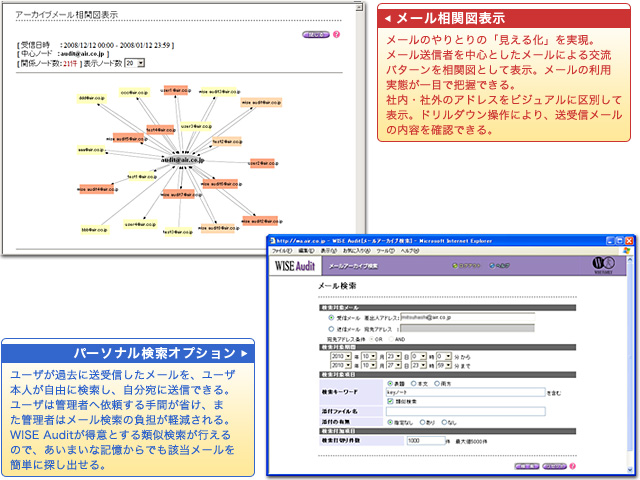The width and height of the screenshot is (640, 480).
Task: Select 両方 as the keyword target
Action: [436, 383]
